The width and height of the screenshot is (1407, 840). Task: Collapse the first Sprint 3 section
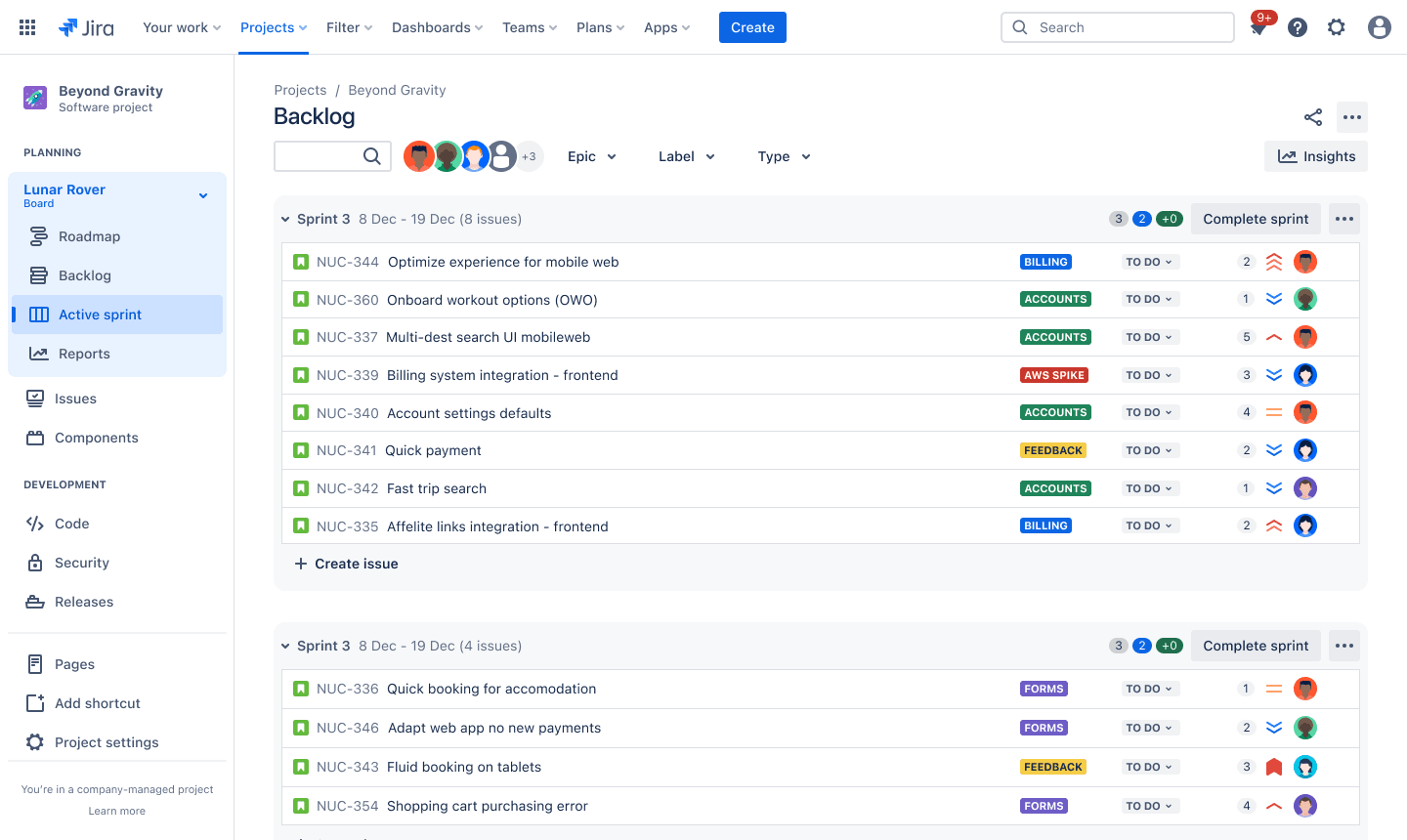tap(284, 219)
